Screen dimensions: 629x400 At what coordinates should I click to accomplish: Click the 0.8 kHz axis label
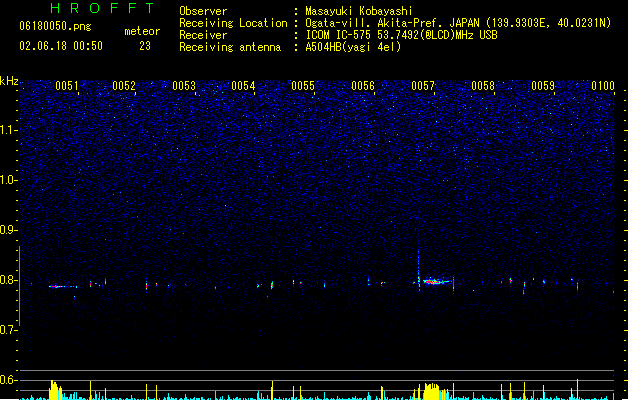pos(9,280)
